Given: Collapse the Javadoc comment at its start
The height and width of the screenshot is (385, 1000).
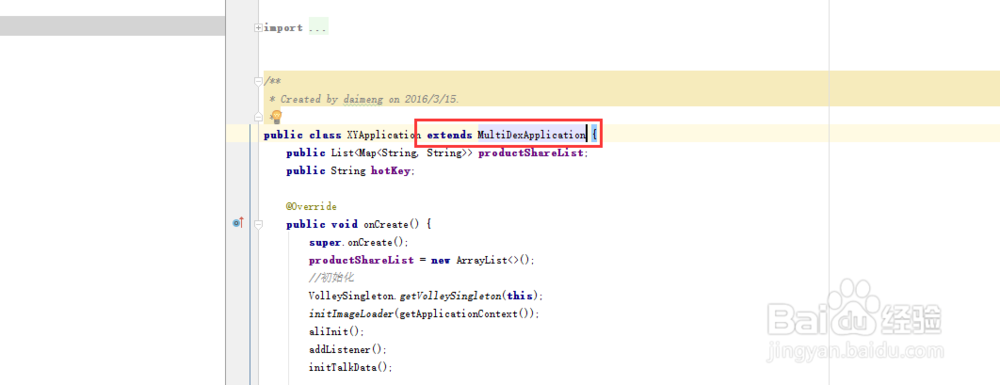Looking at the screenshot, I should pyautogui.click(x=258, y=81).
